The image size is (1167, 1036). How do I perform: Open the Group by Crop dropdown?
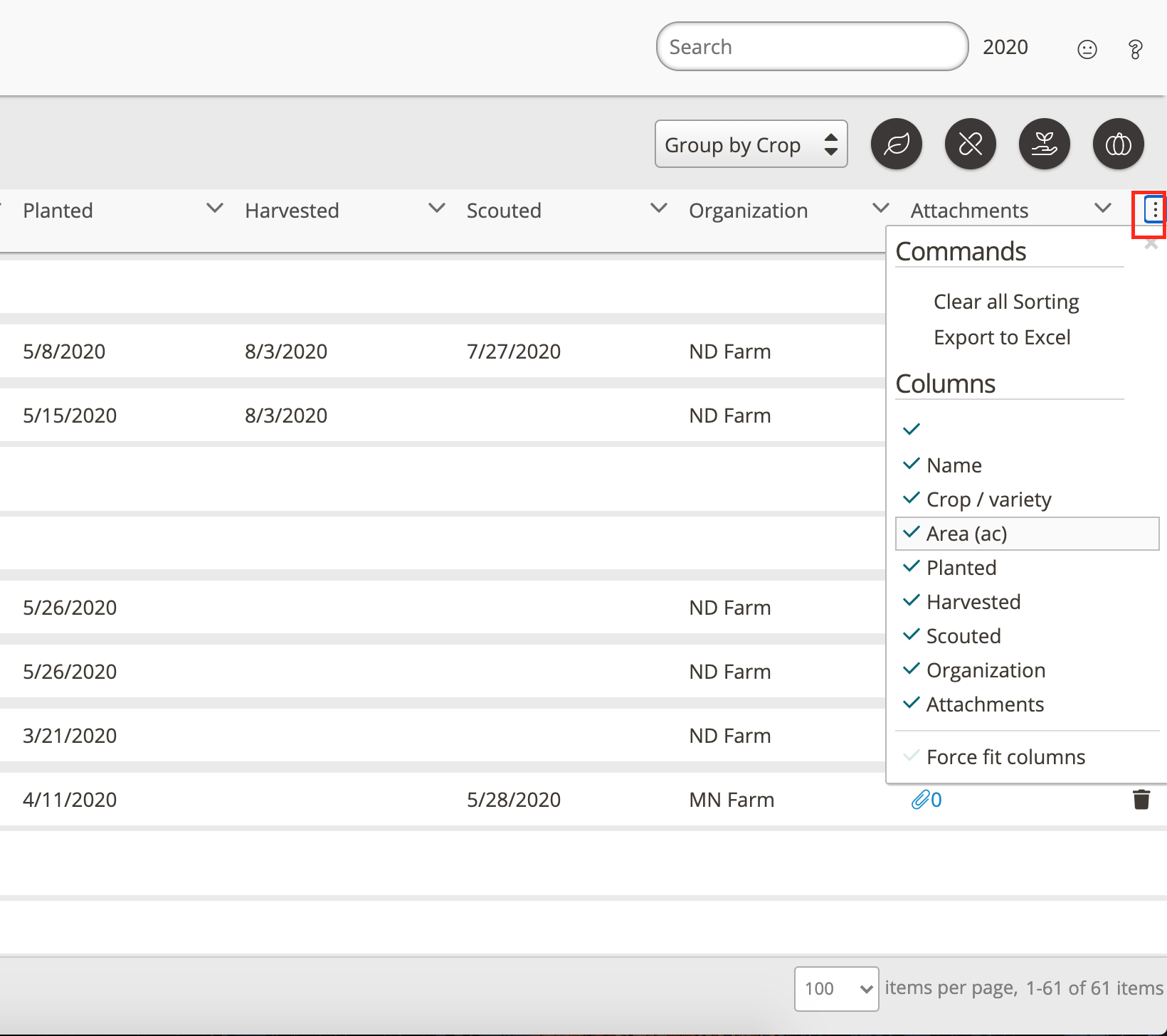pos(751,144)
